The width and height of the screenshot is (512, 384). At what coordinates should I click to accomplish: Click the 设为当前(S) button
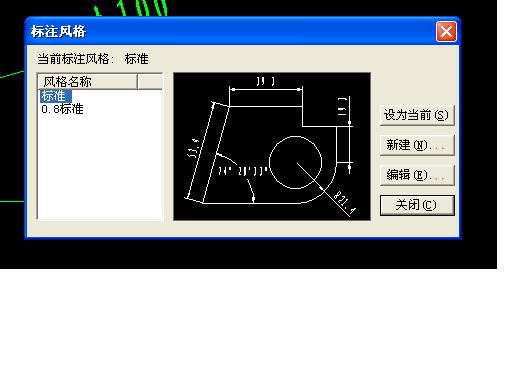coord(417,115)
